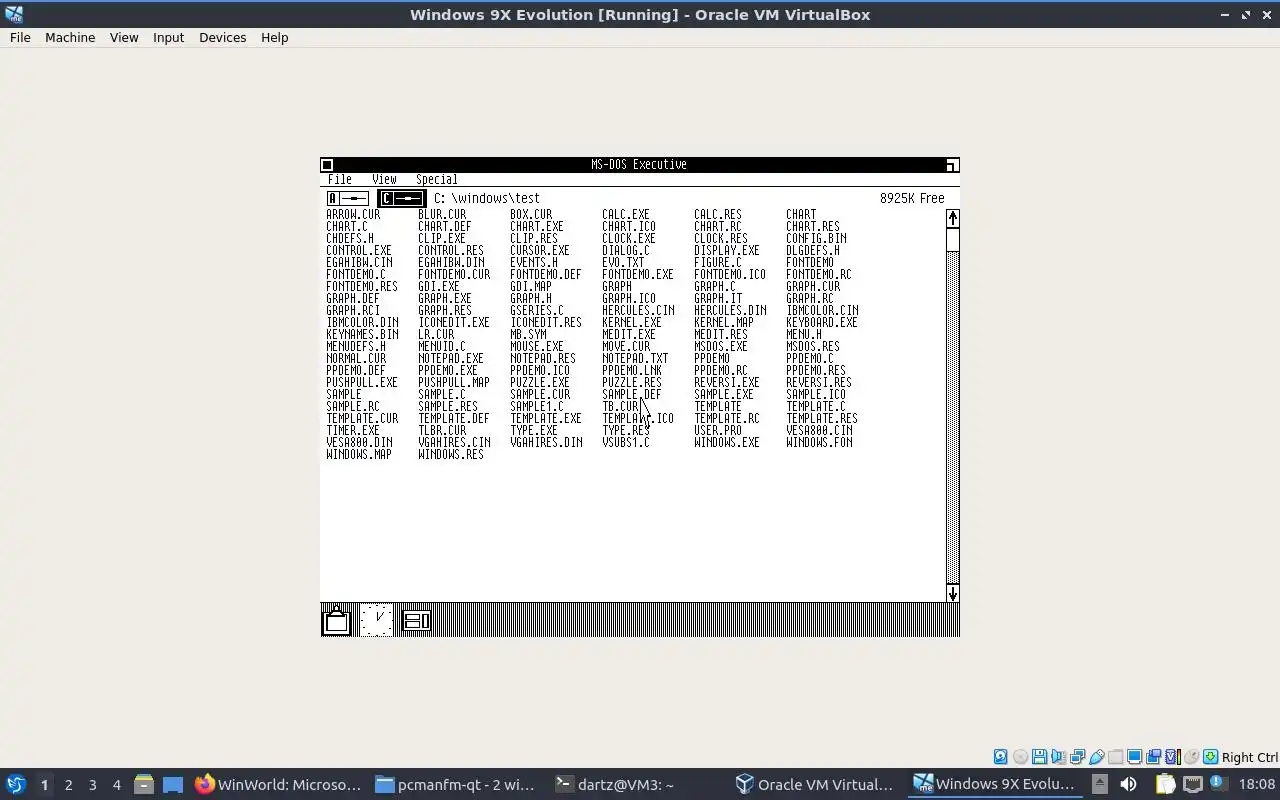Click the C:\windows\test path label
The height and width of the screenshot is (800, 1280).
486,198
